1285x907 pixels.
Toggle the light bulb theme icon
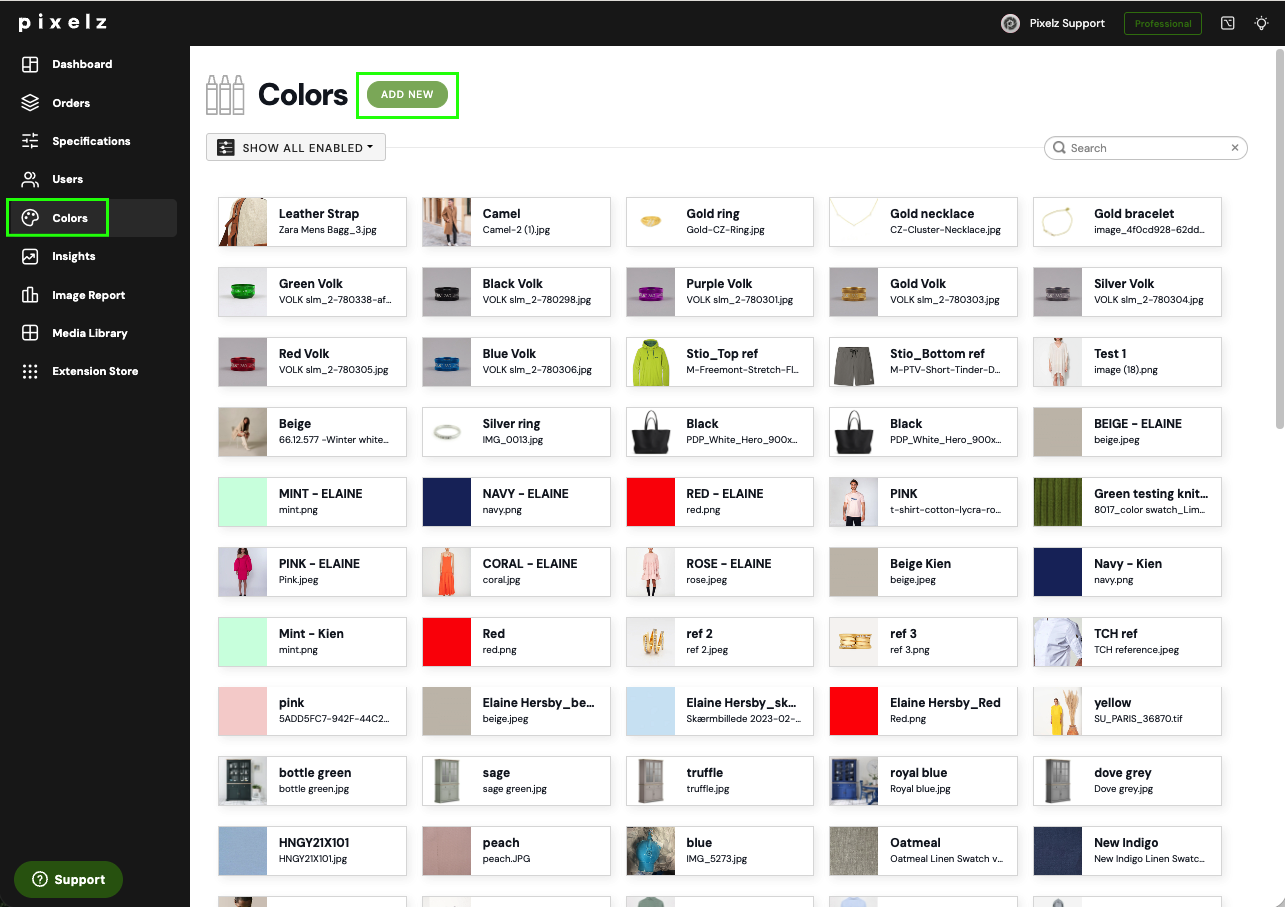click(x=1262, y=23)
